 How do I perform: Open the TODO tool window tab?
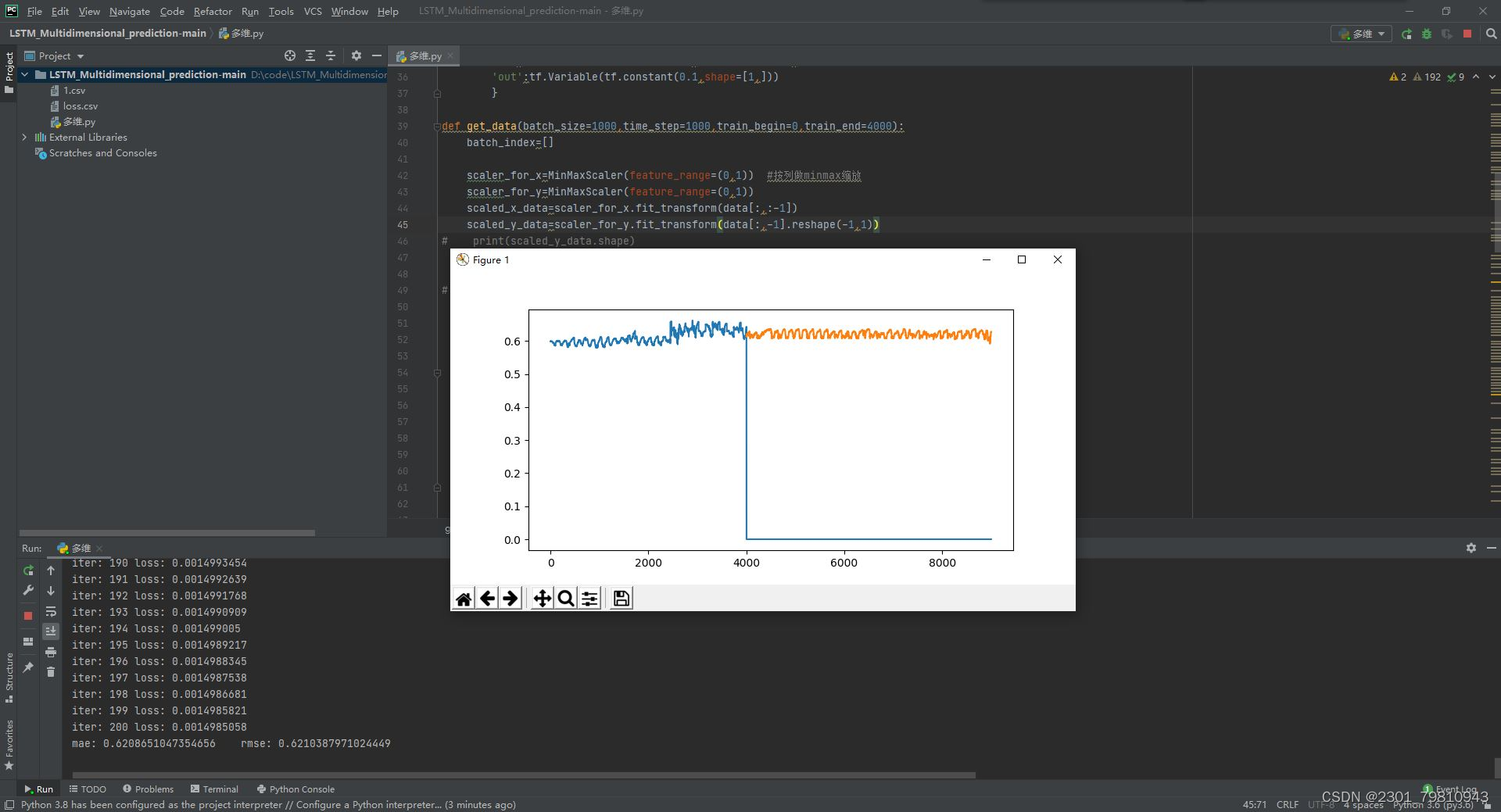pyautogui.click(x=88, y=789)
